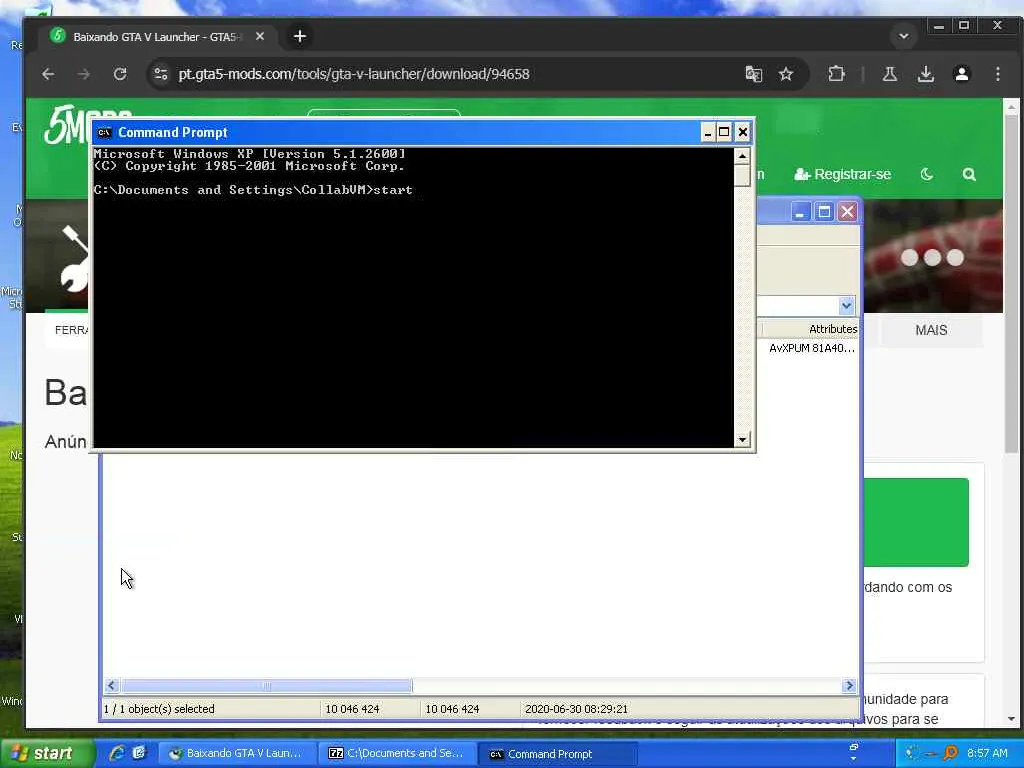
Task: Click the 8:57 AM taskbar clock
Action: pos(987,753)
